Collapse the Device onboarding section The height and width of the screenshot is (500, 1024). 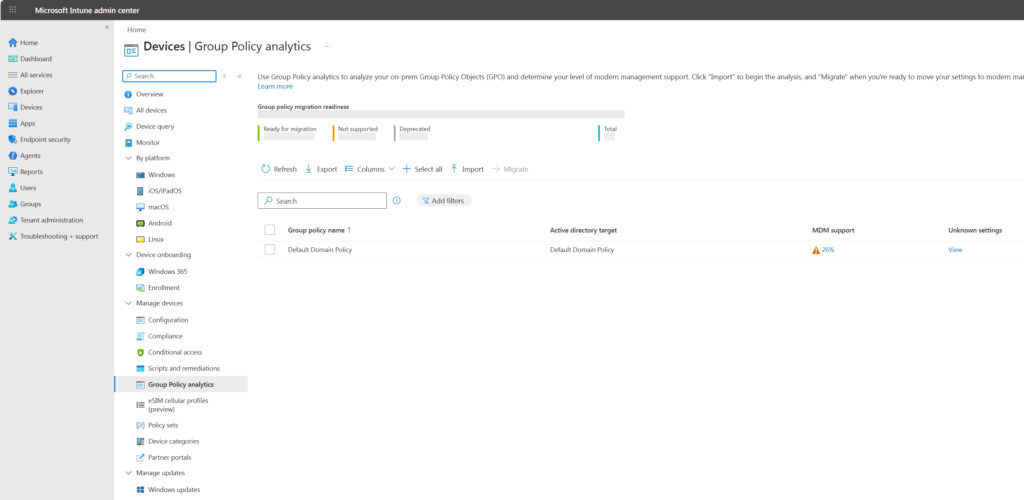click(128, 255)
